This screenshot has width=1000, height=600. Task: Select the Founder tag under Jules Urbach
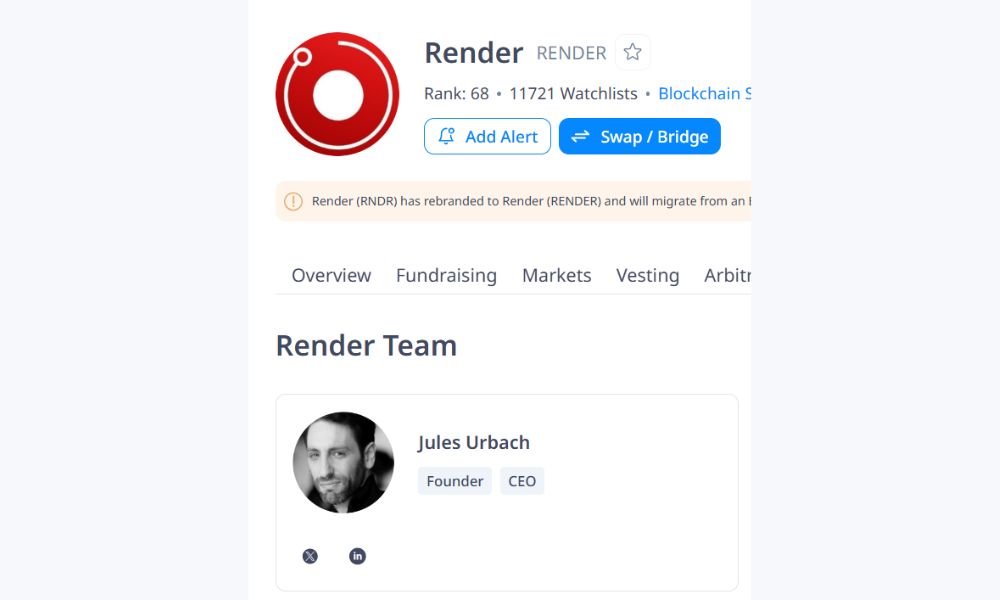[x=454, y=481]
